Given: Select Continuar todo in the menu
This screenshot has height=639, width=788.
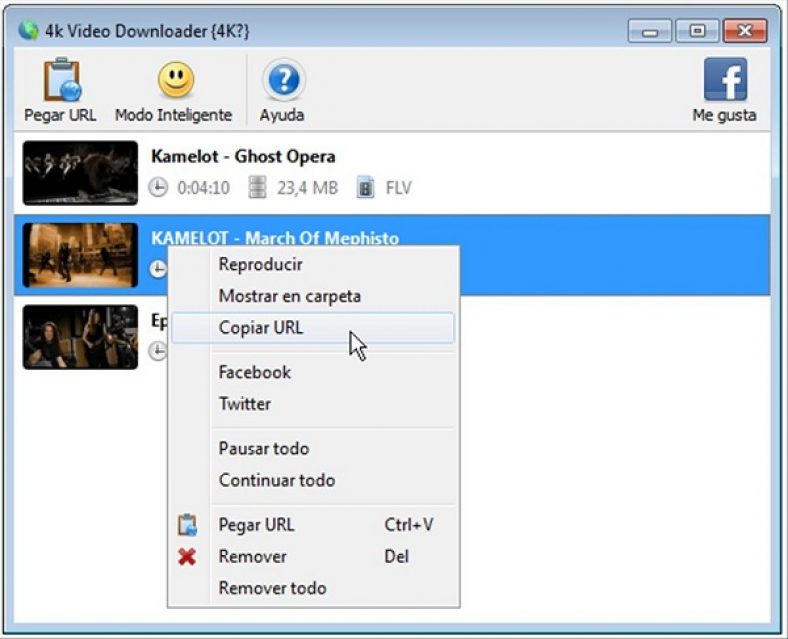Looking at the screenshot, I should click(314, 480).
